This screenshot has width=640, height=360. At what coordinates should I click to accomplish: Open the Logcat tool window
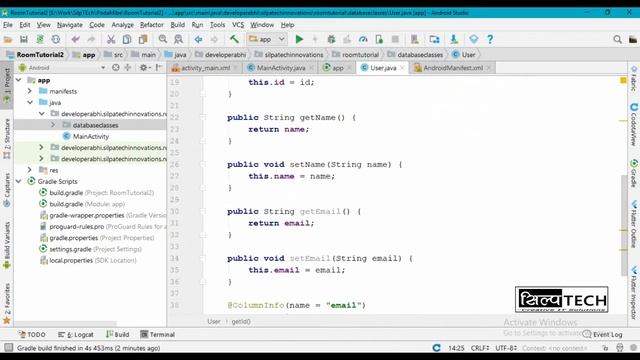click(76, 334)
